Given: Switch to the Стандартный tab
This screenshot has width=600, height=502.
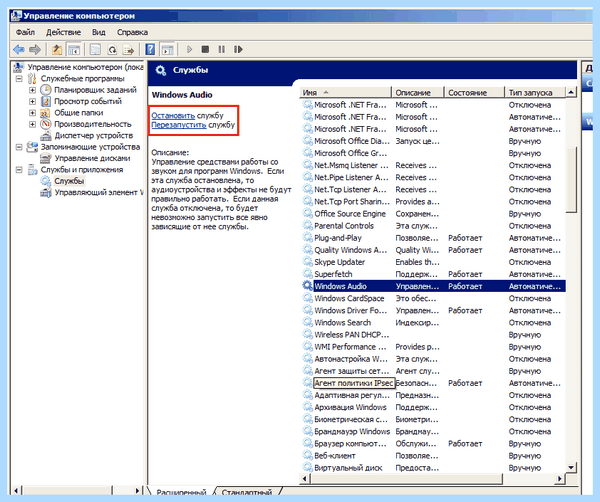Looking at the screenshot, I should (247, 492).
